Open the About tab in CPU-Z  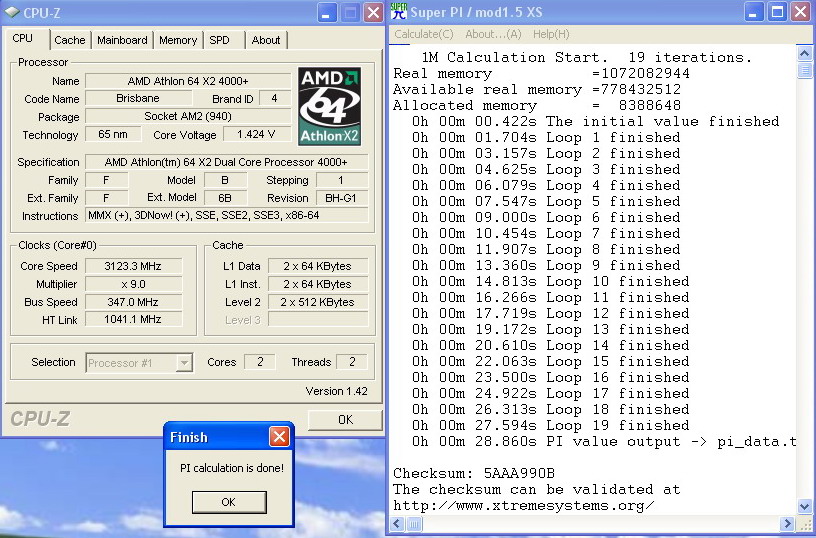[266, 40]
